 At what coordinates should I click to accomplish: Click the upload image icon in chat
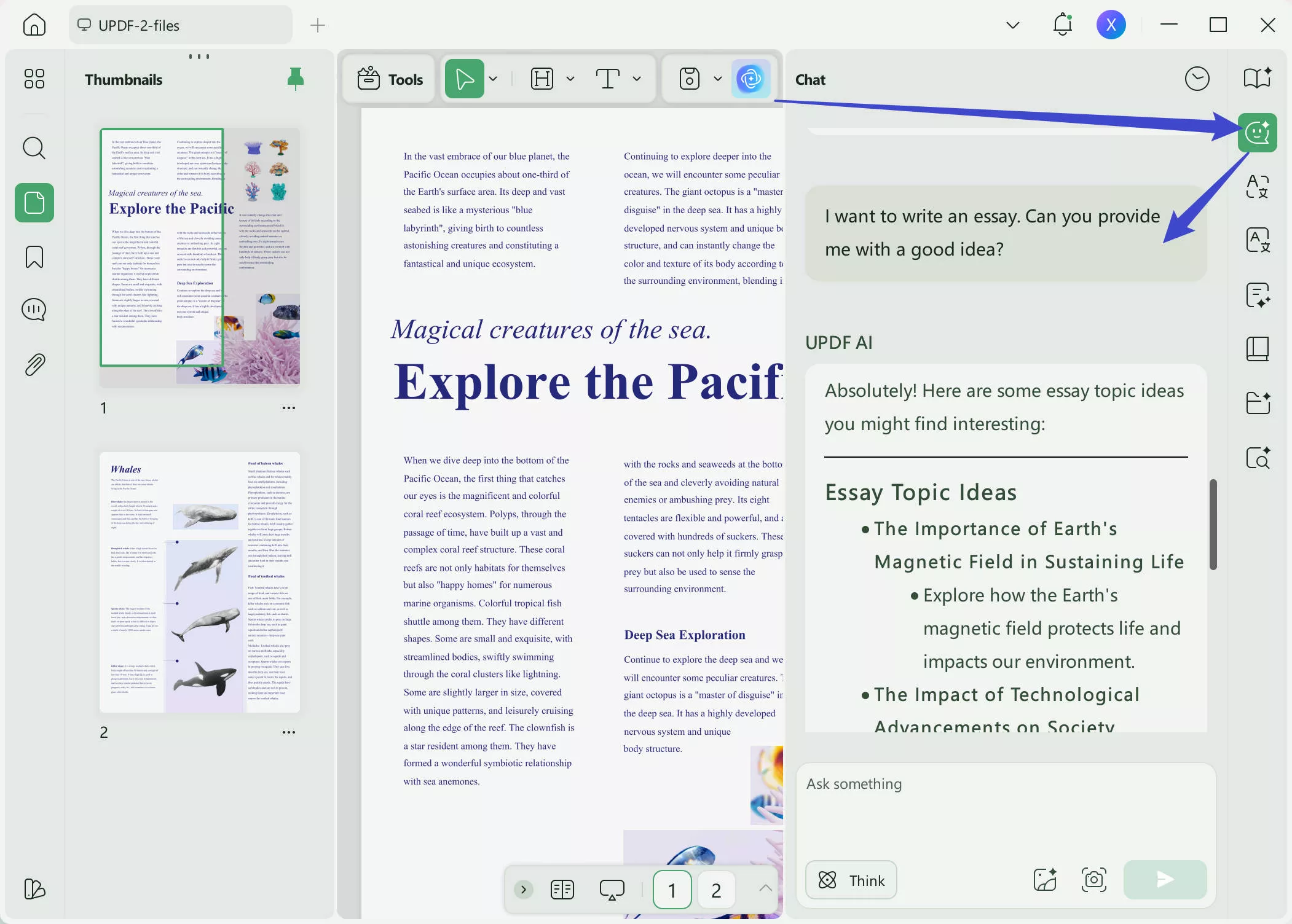click(1045, 880)
